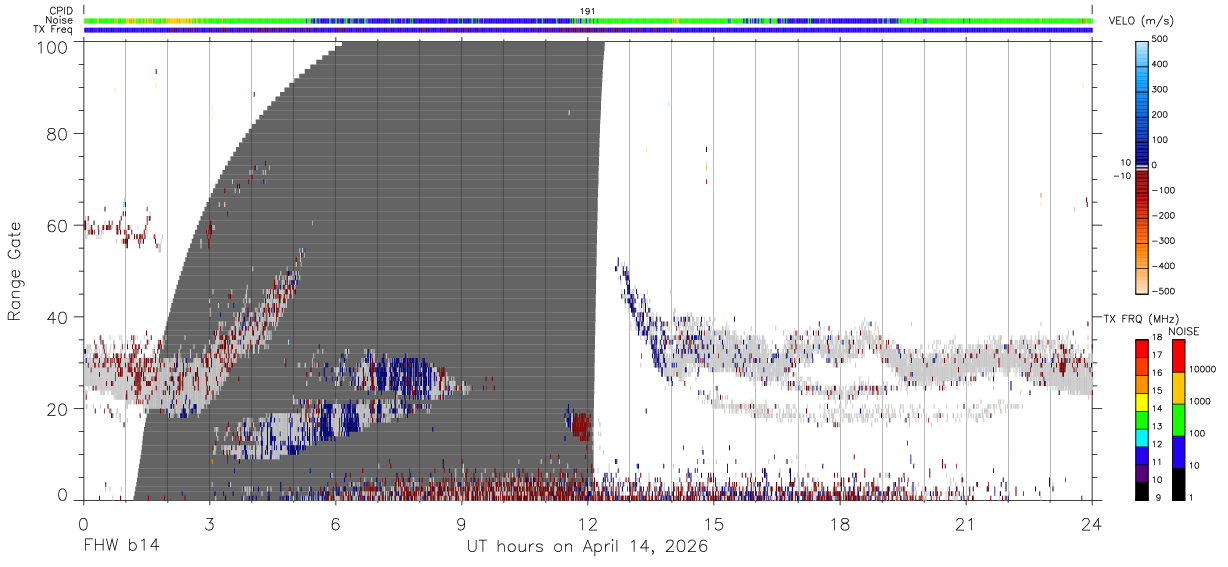The image size is (1228, 567).
Task: Click the CPID value 191
Action: (x=588, y=11)
